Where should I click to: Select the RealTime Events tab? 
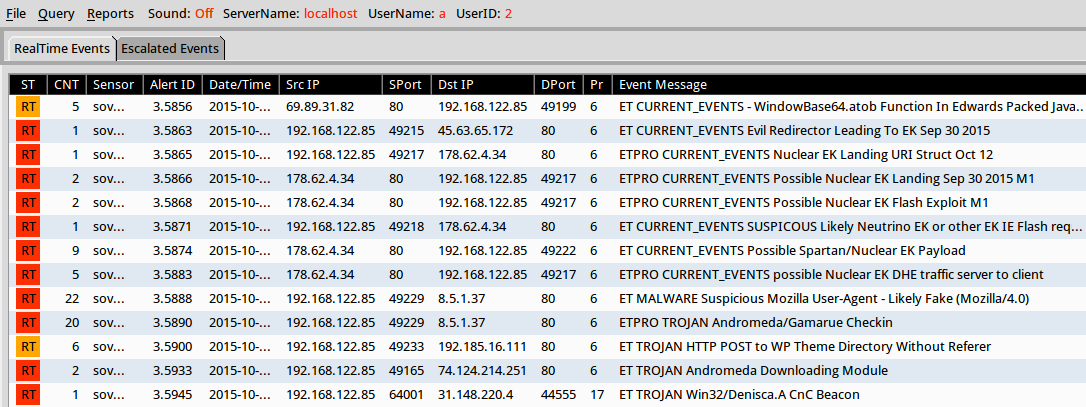[62, 48]
